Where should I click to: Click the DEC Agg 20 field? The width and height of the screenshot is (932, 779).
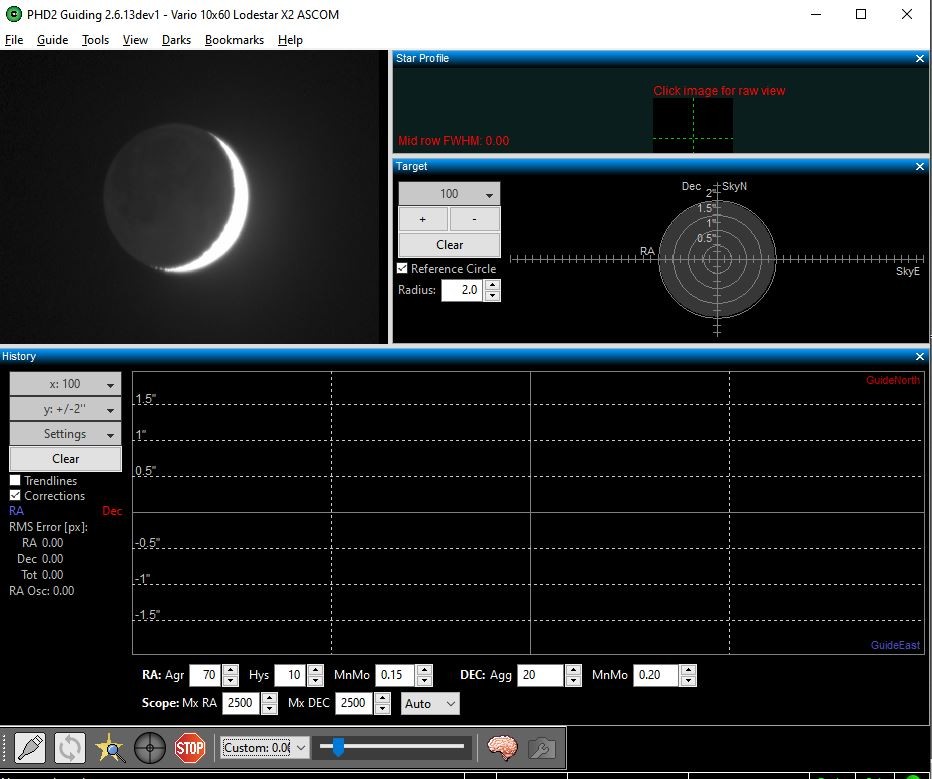coord(540,675)
